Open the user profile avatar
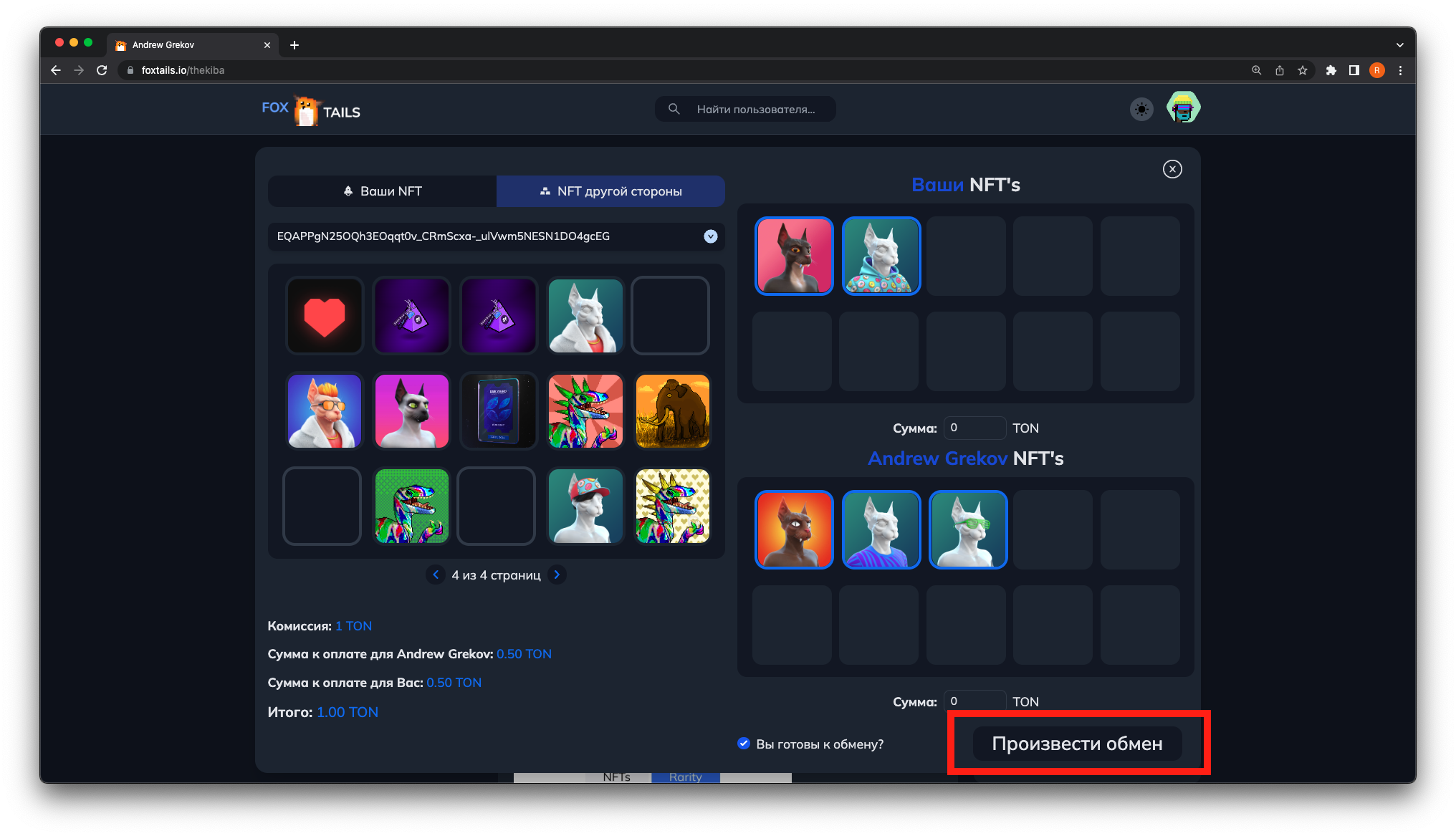The image size is (1456, 836). (x=1183, y=108)
